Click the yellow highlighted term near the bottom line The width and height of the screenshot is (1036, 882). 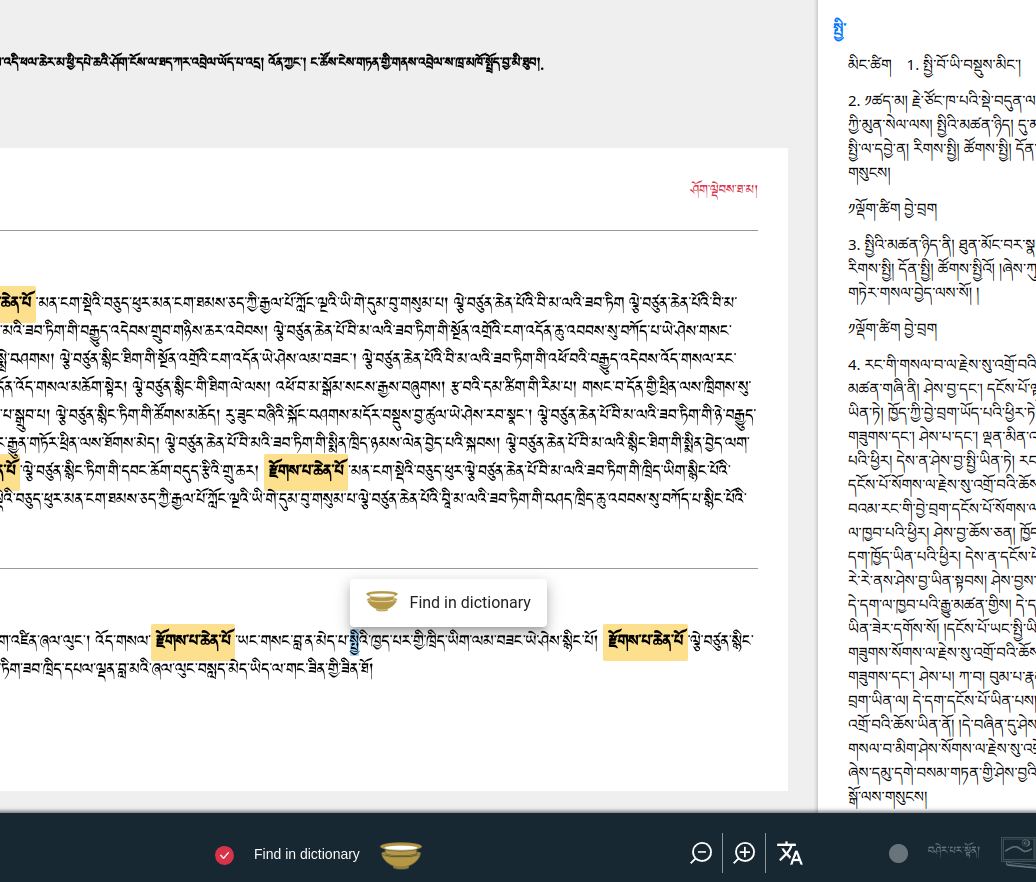193,641
